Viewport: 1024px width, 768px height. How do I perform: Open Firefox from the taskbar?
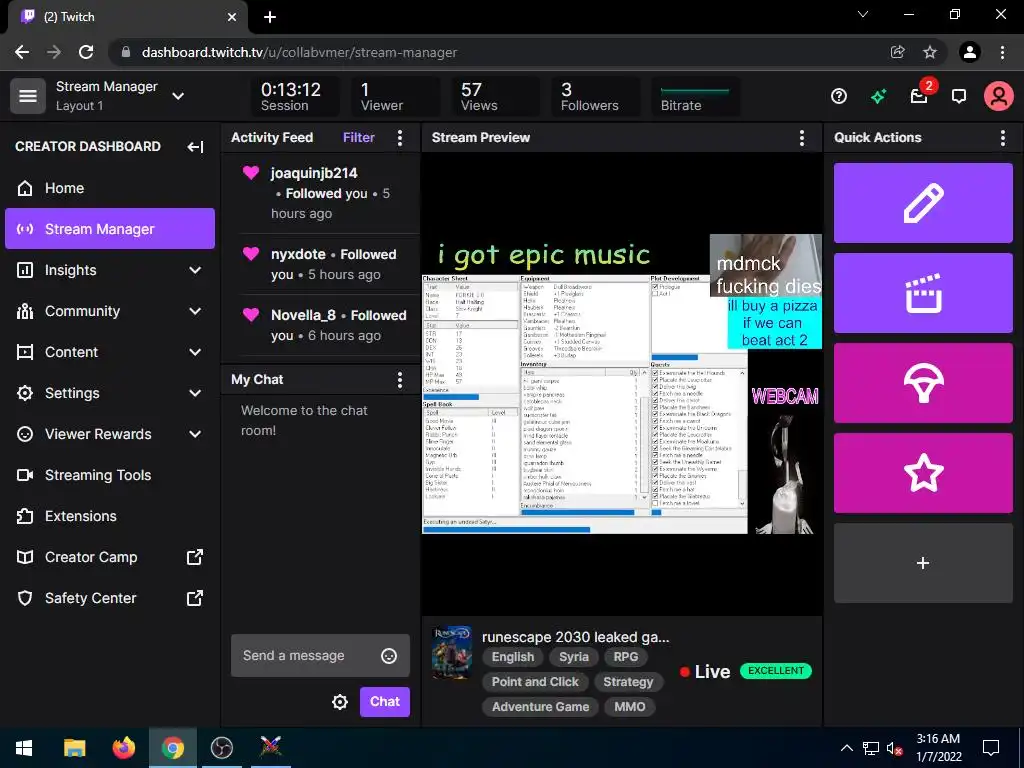[x=123, y=748]
